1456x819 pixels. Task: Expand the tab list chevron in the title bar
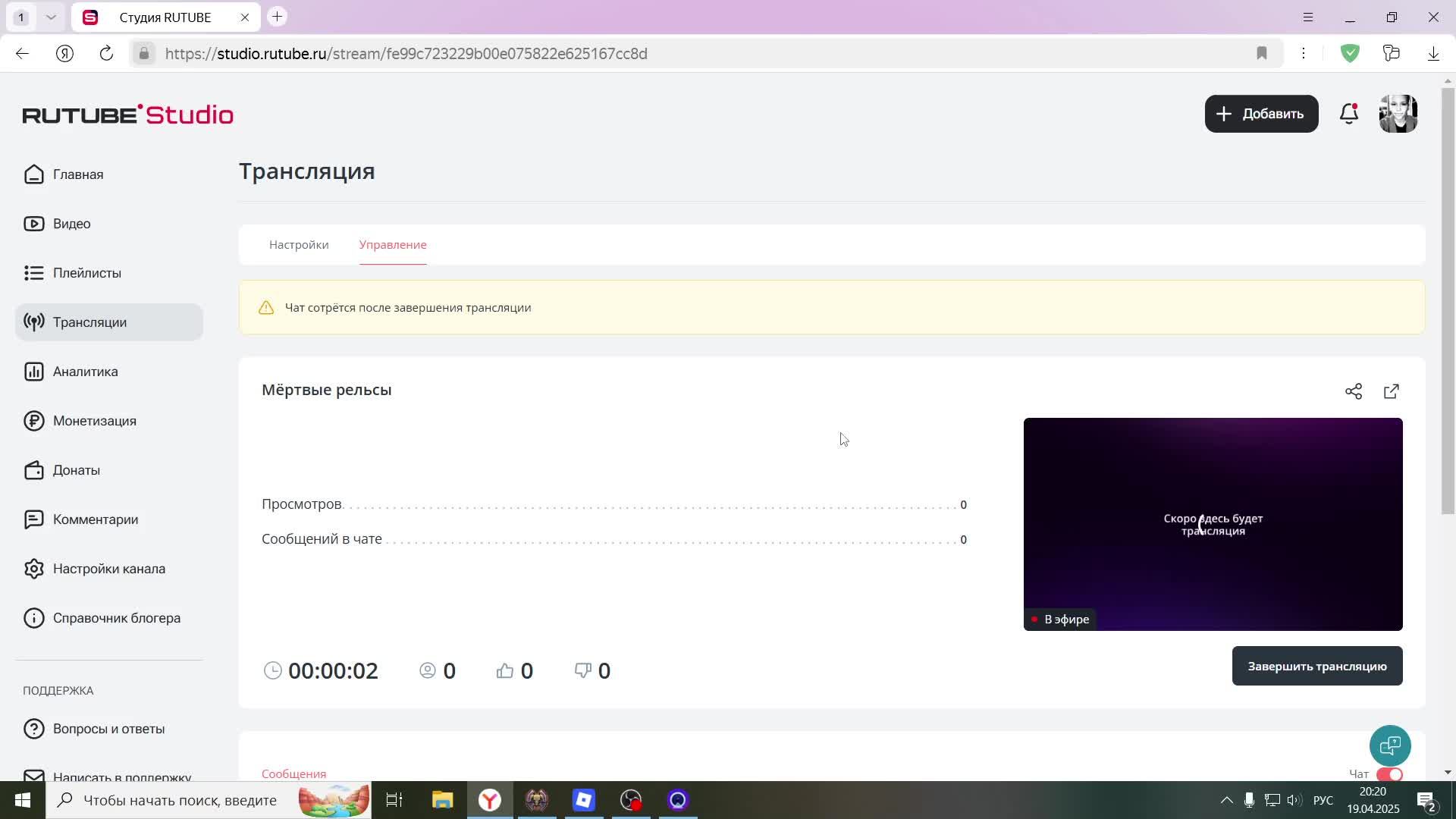(x=51, y=17)
